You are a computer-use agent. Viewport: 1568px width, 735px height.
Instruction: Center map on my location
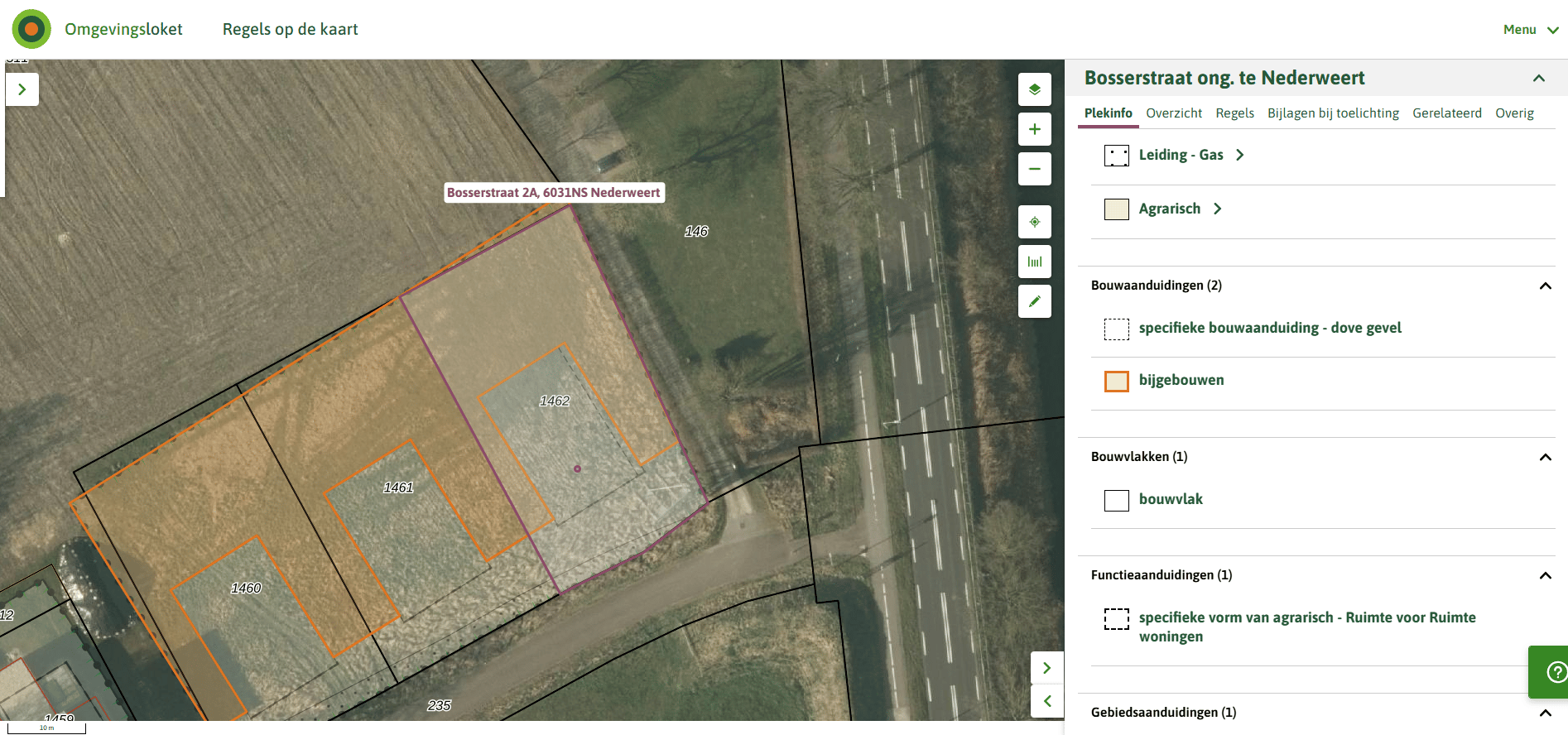coord(1035,222)
